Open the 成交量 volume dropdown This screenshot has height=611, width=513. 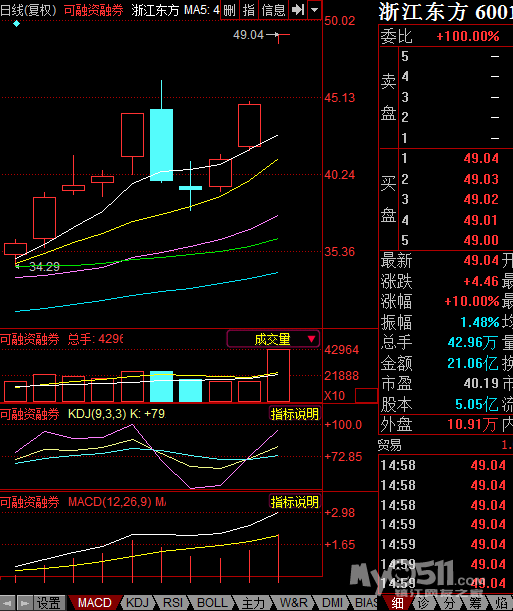click(x=273, y=339)
